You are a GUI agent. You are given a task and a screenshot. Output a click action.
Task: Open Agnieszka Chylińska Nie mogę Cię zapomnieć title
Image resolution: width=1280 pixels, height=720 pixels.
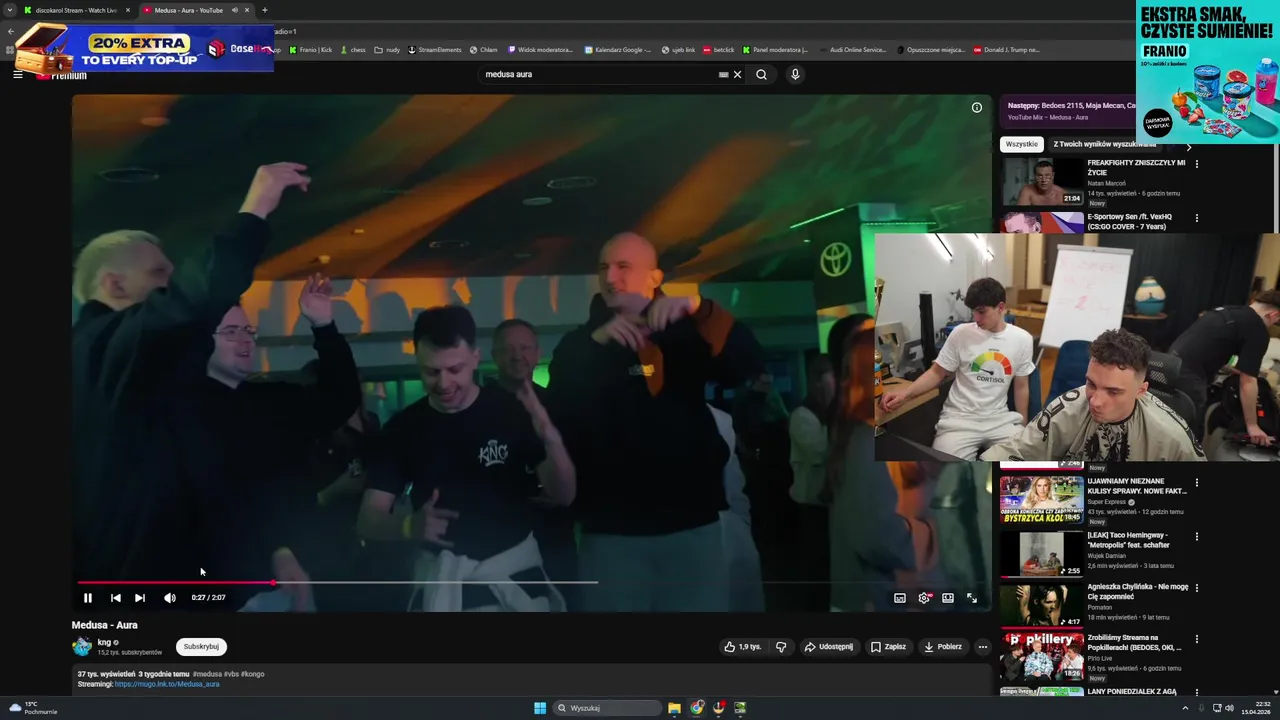click(x=1138, y=592)
